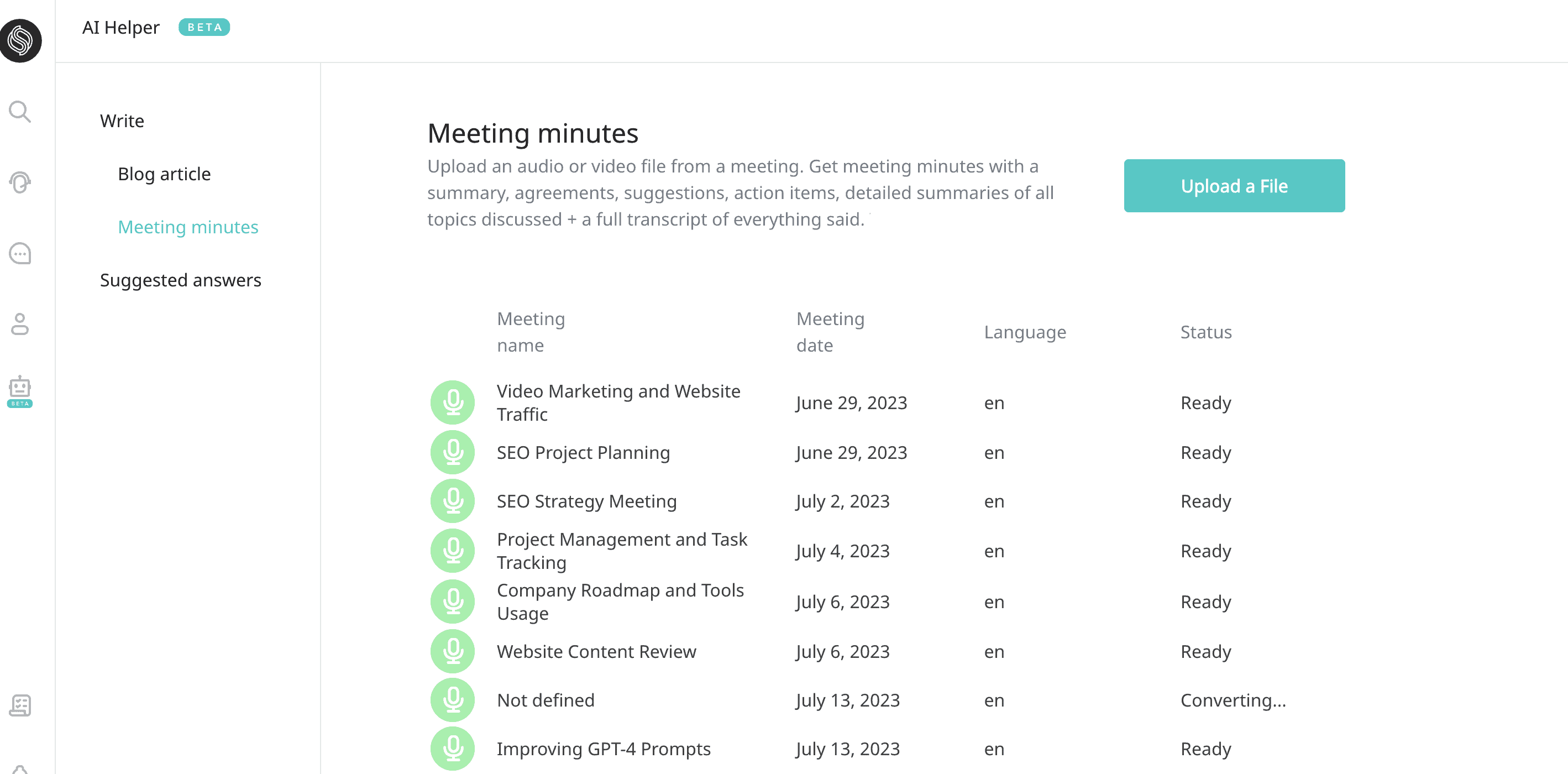
Task: Open the Improving GPT-4 Prompts meeting
Action: point(604,749)
